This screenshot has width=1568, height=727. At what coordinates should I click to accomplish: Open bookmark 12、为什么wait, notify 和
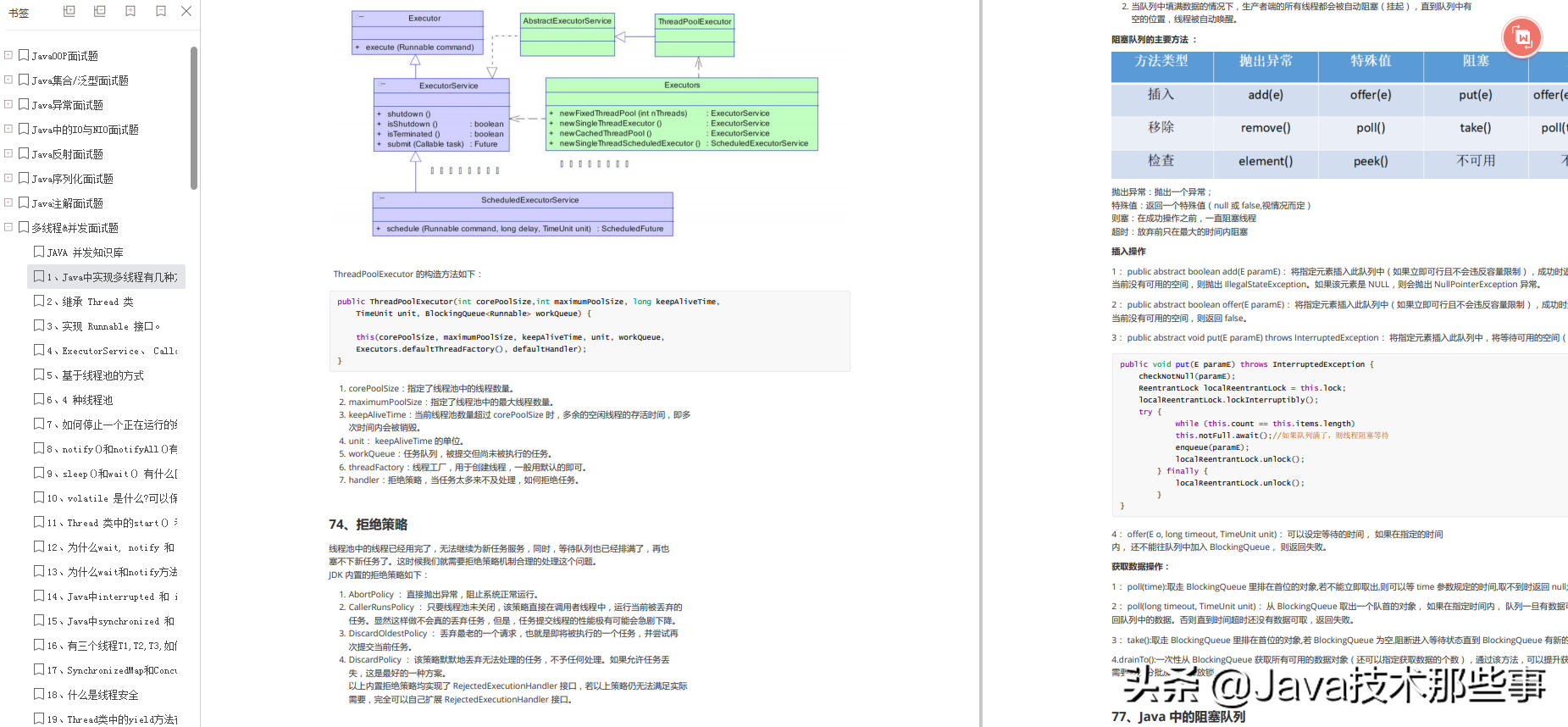click(x=110, y=547)
